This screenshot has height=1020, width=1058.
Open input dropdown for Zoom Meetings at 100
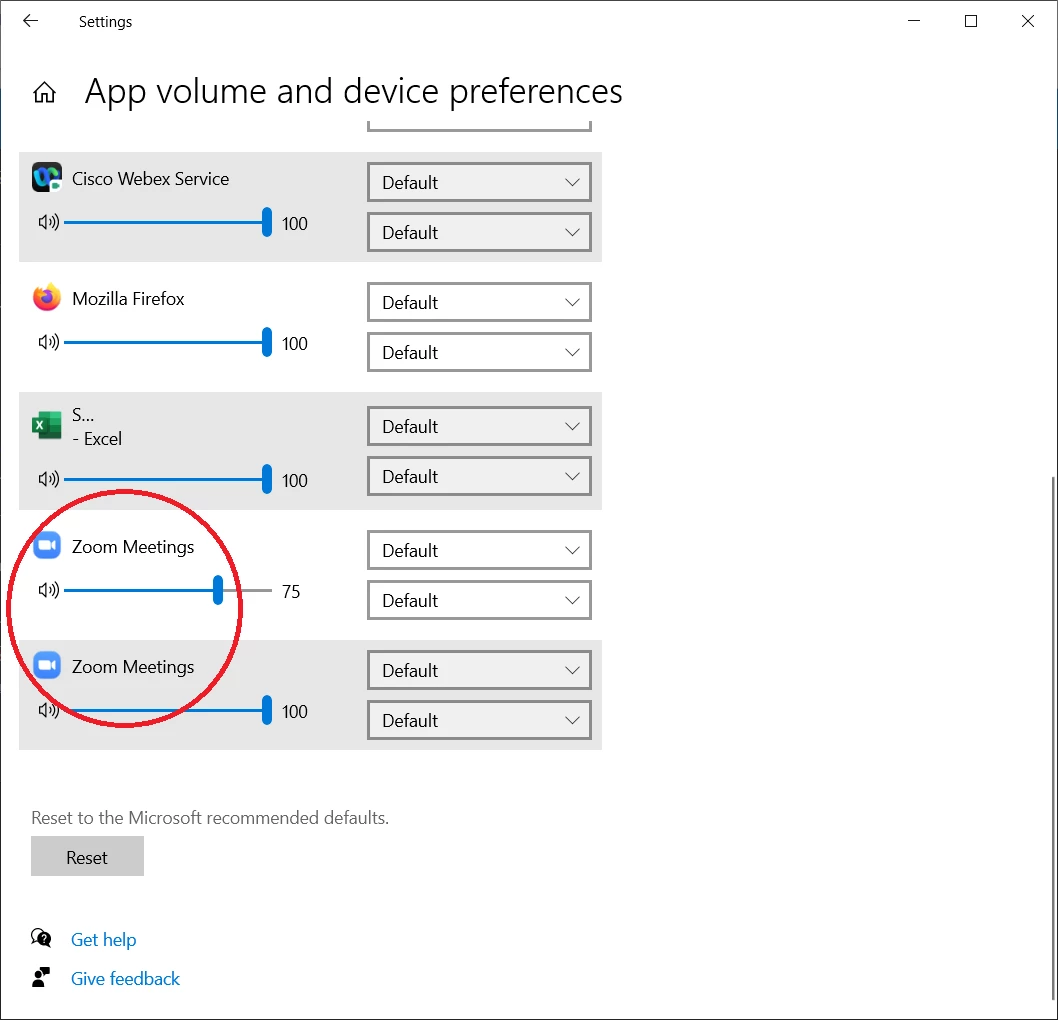pyautogui.click(x=479, y=720)
